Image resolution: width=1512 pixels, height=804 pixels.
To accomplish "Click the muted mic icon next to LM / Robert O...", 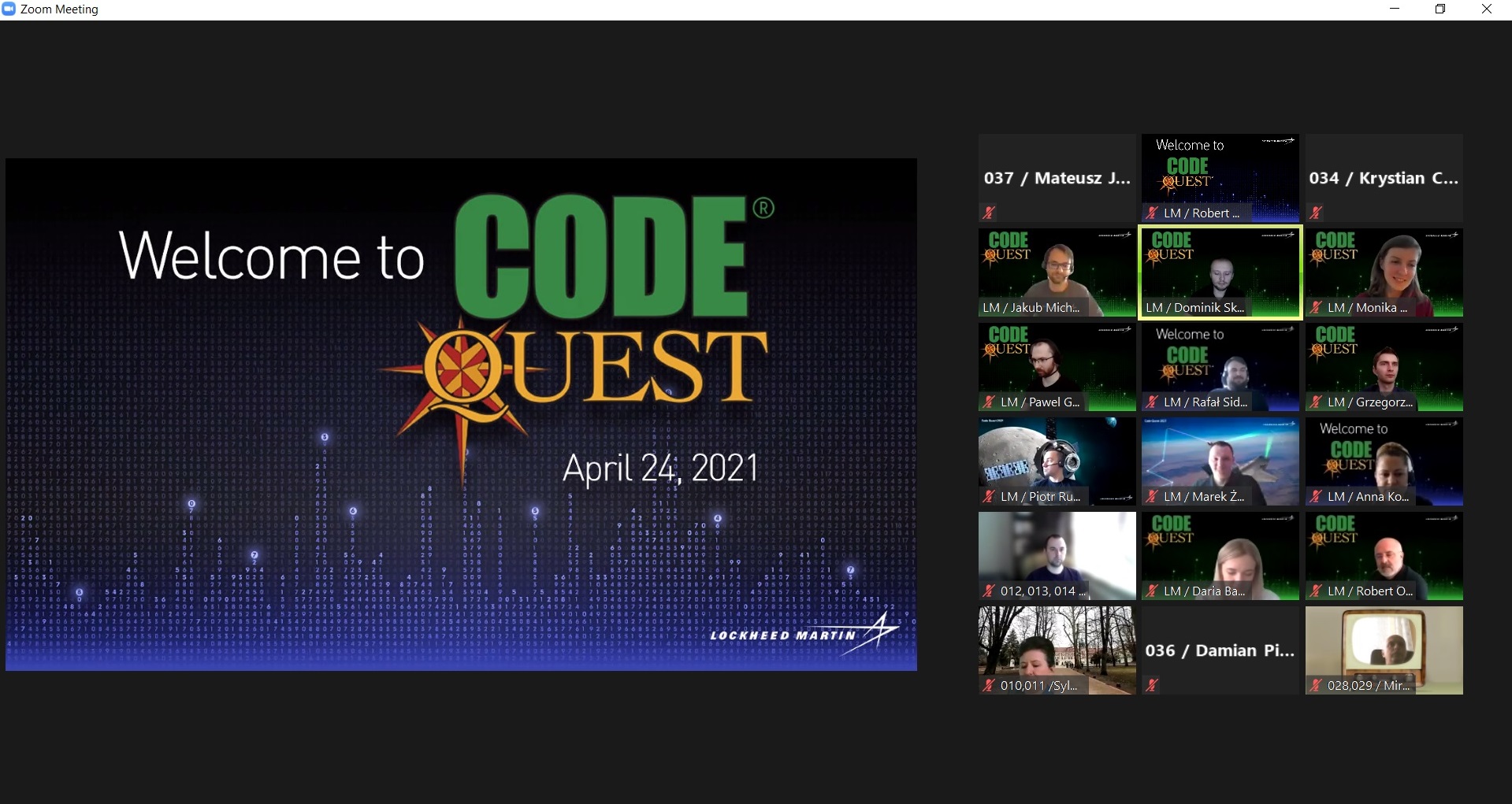I will 1316,591.
